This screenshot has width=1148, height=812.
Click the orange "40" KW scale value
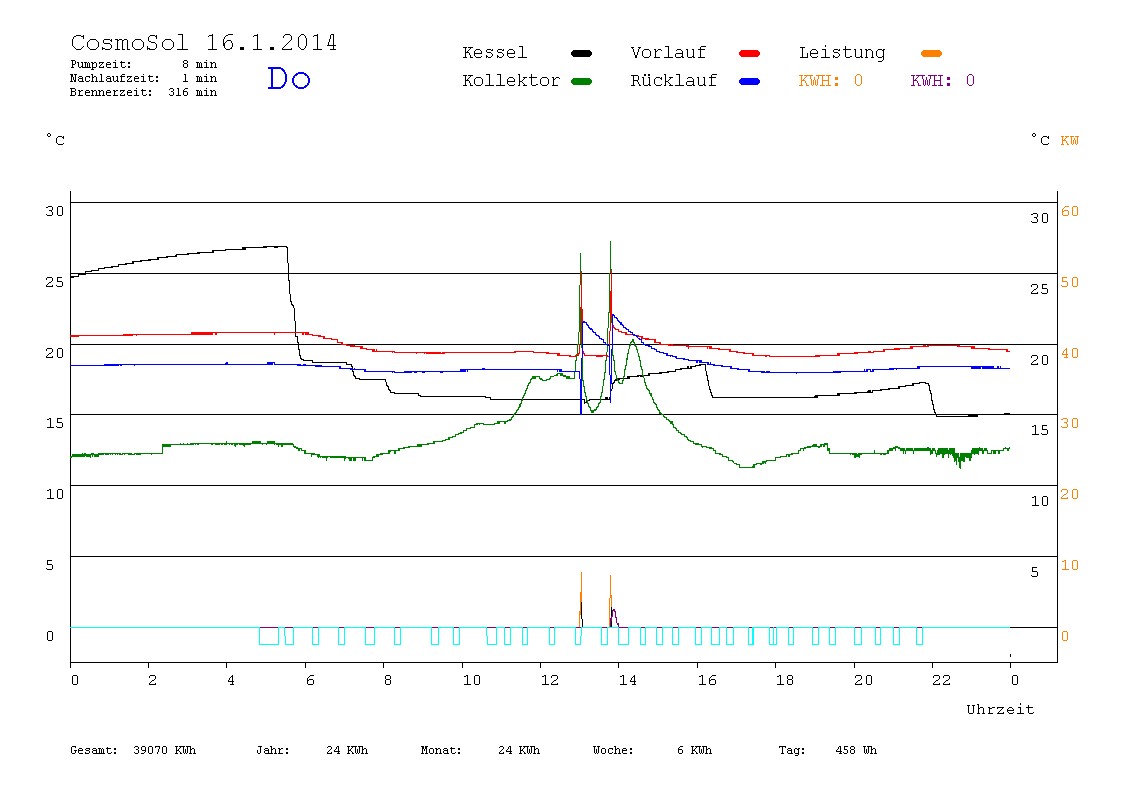(x=1070, y=354)
